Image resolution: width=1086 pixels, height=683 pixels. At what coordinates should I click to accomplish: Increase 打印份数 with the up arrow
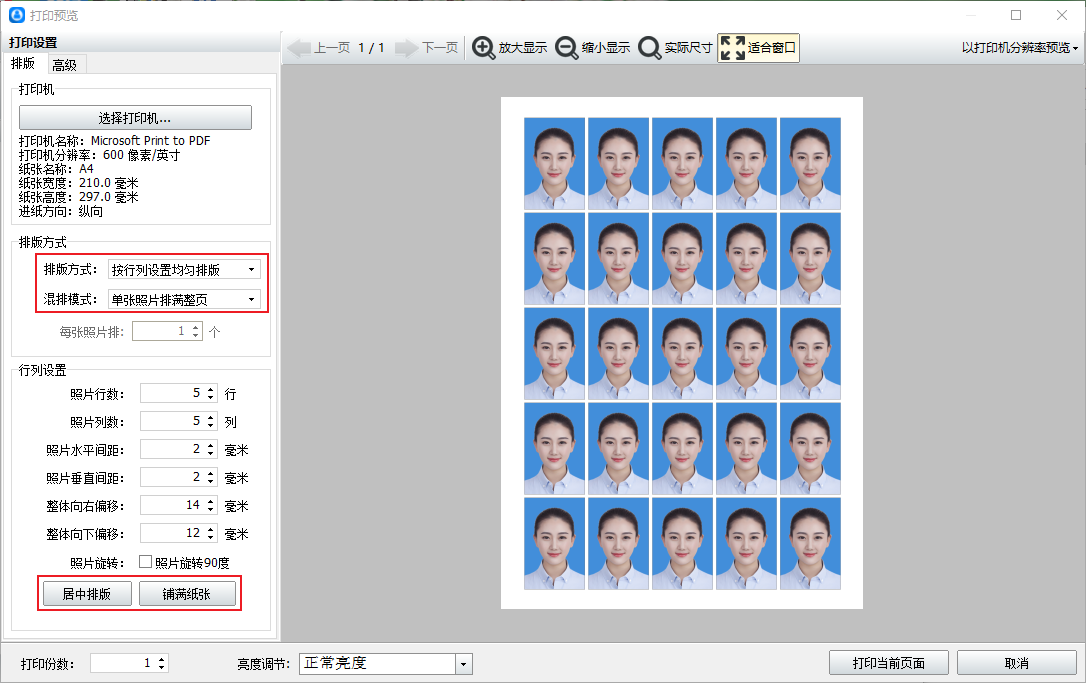click(161, 659)
